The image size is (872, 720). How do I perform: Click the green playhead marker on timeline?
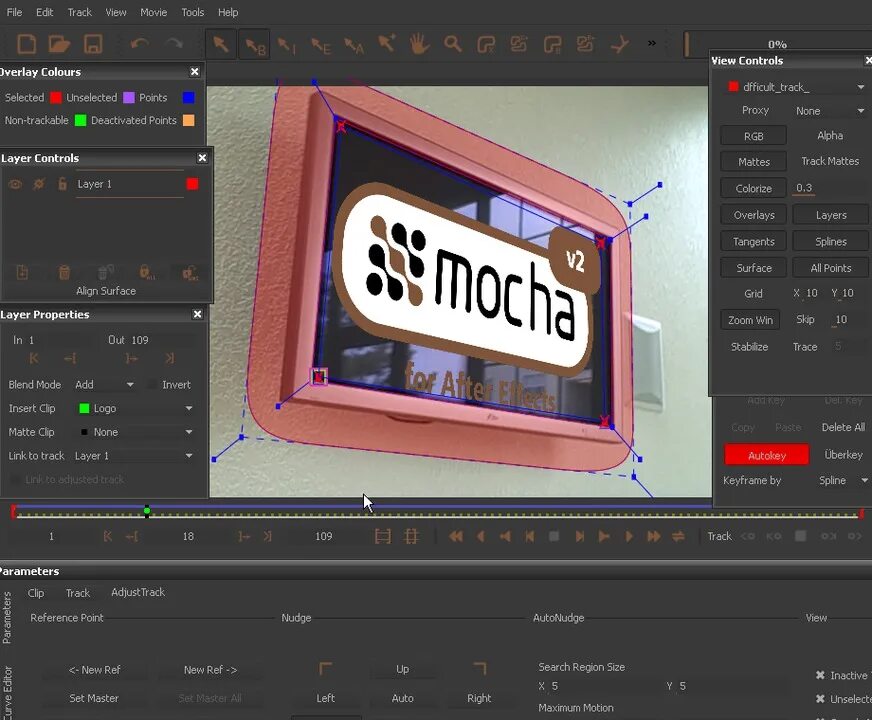(x=147, y=510)
